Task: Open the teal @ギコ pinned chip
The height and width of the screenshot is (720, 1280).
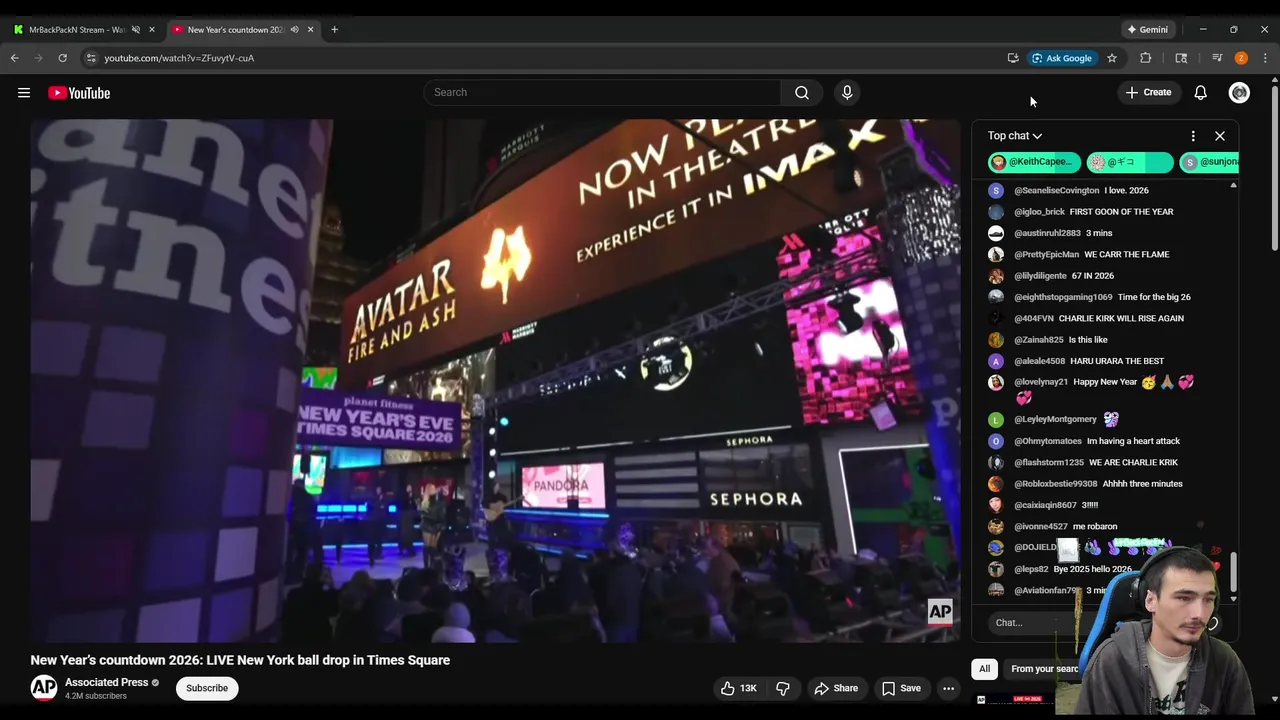Action: (1130, 162)
